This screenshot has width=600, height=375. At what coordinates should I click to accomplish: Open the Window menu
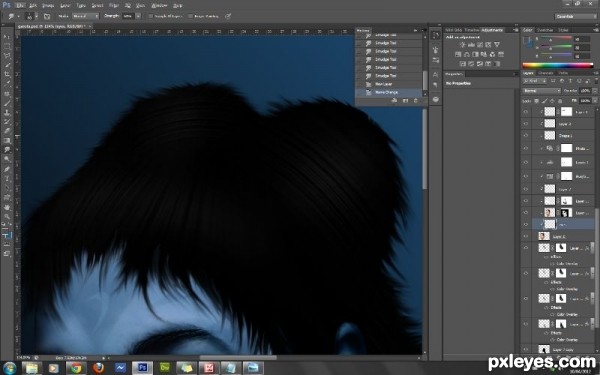click(x=159, y=6)
